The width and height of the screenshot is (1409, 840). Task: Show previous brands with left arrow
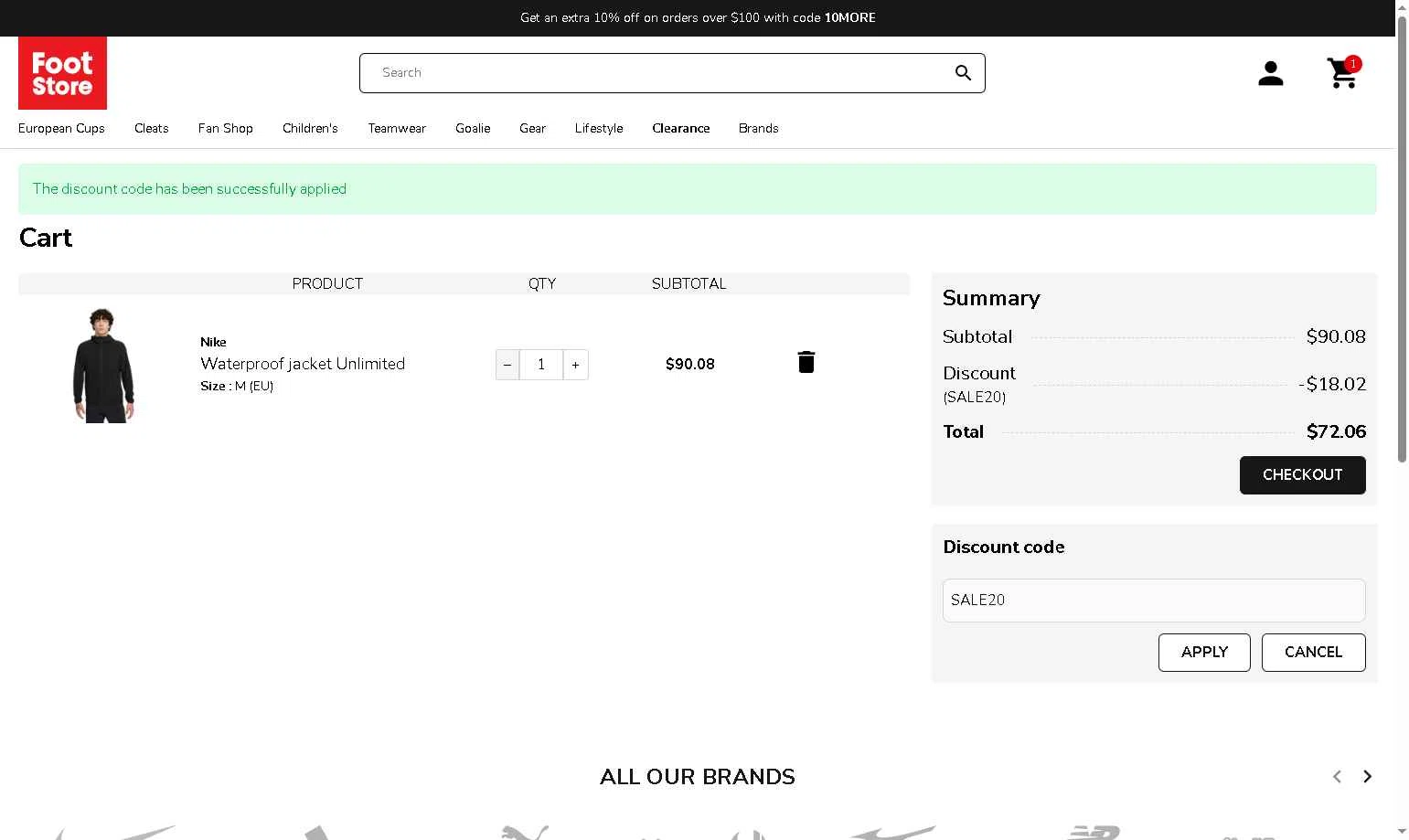pyautogui.click(x=1337, y=776)
